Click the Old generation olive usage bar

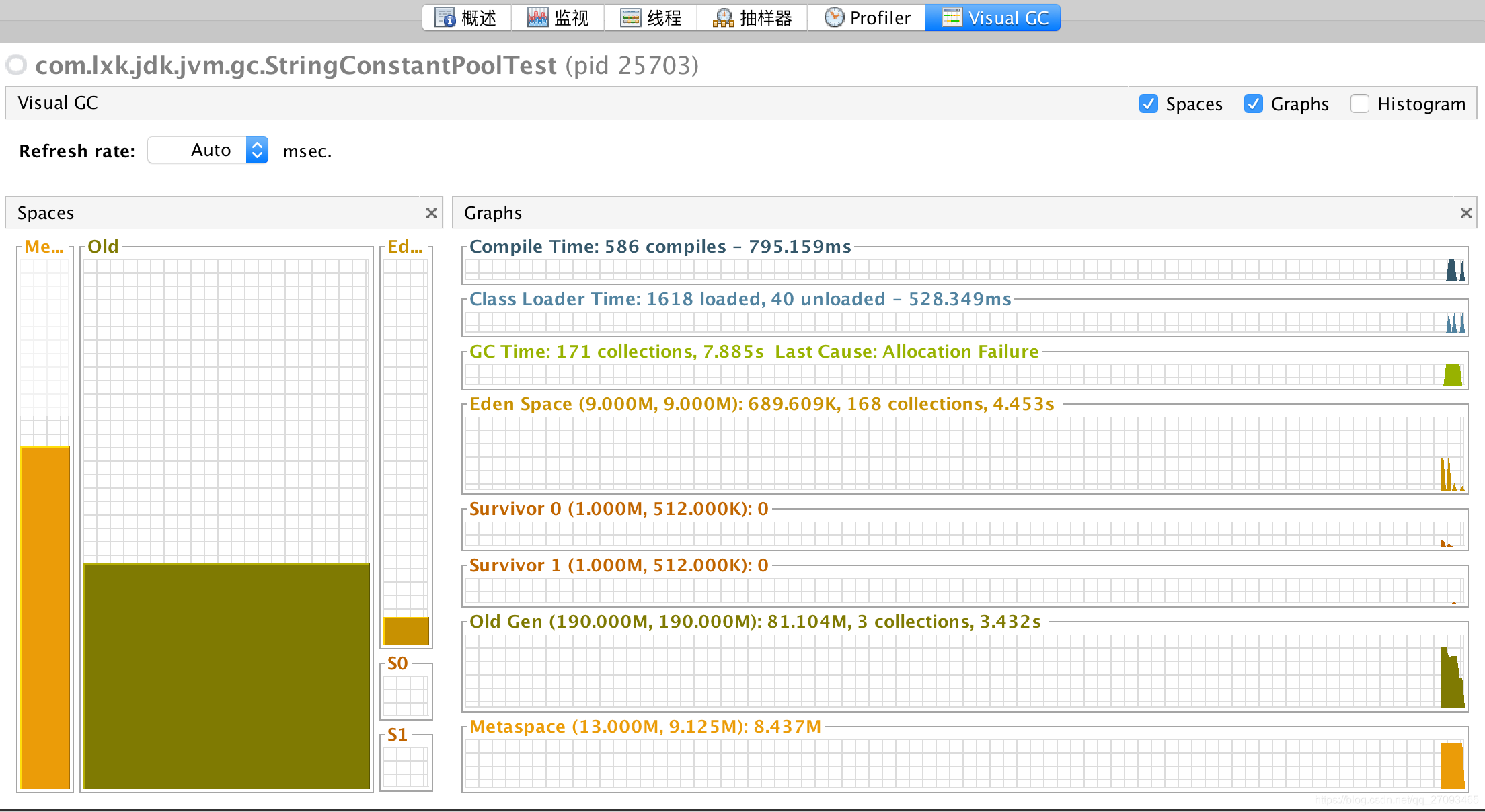tap(227, 676)
